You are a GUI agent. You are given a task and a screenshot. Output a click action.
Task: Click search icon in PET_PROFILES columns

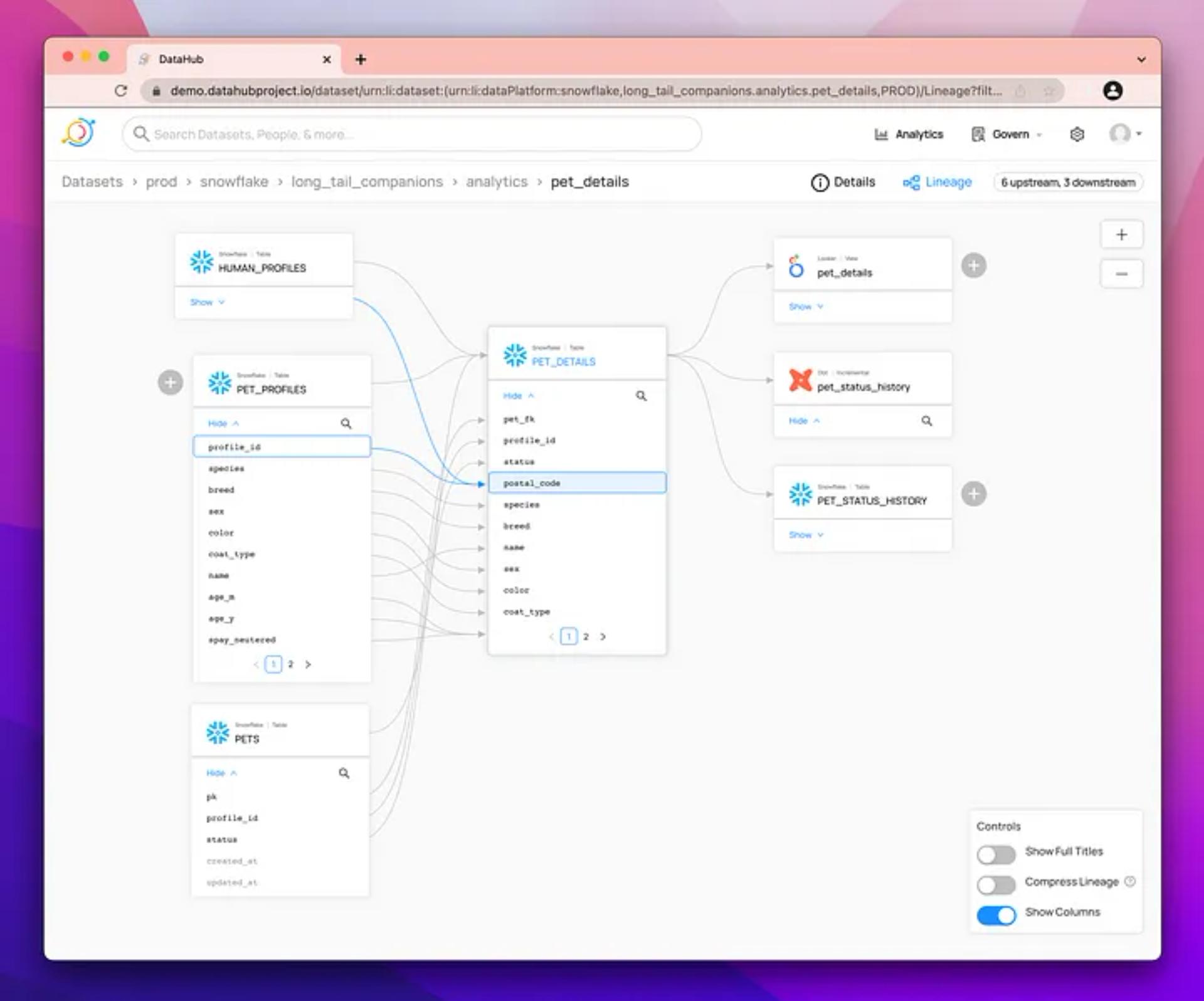pyautogui.click(x=346, y=424)
